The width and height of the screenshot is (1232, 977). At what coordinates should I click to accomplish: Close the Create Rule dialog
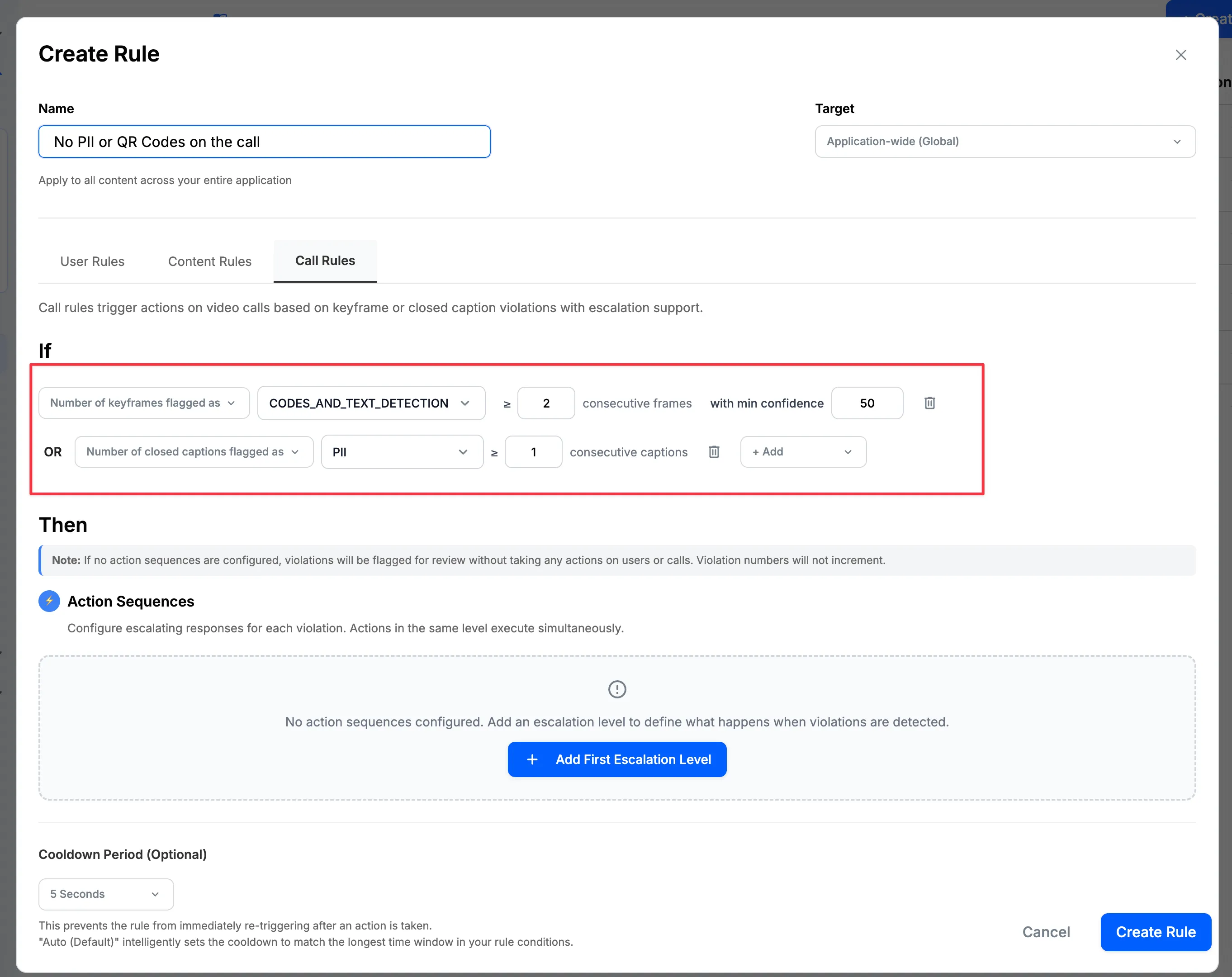click(x=1181, y=55)
